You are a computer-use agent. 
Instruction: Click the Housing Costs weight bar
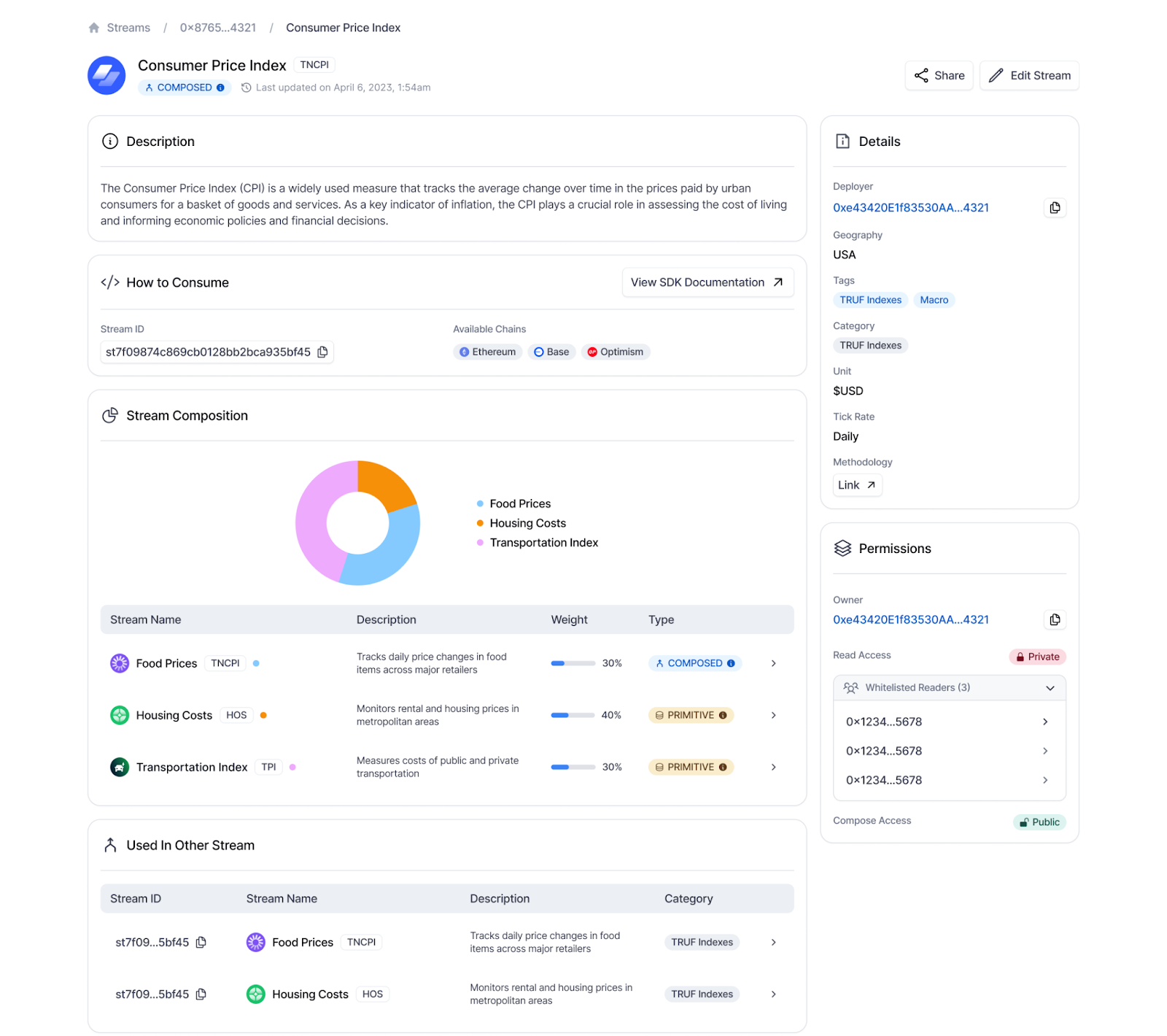pyautogui.click(x=573, y=716)
